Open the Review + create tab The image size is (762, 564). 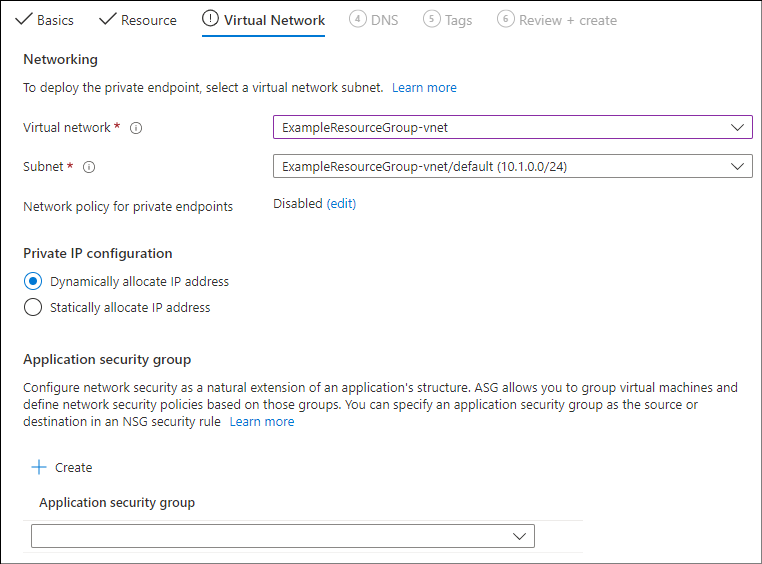pyautogui.click(x=557, y=20)
